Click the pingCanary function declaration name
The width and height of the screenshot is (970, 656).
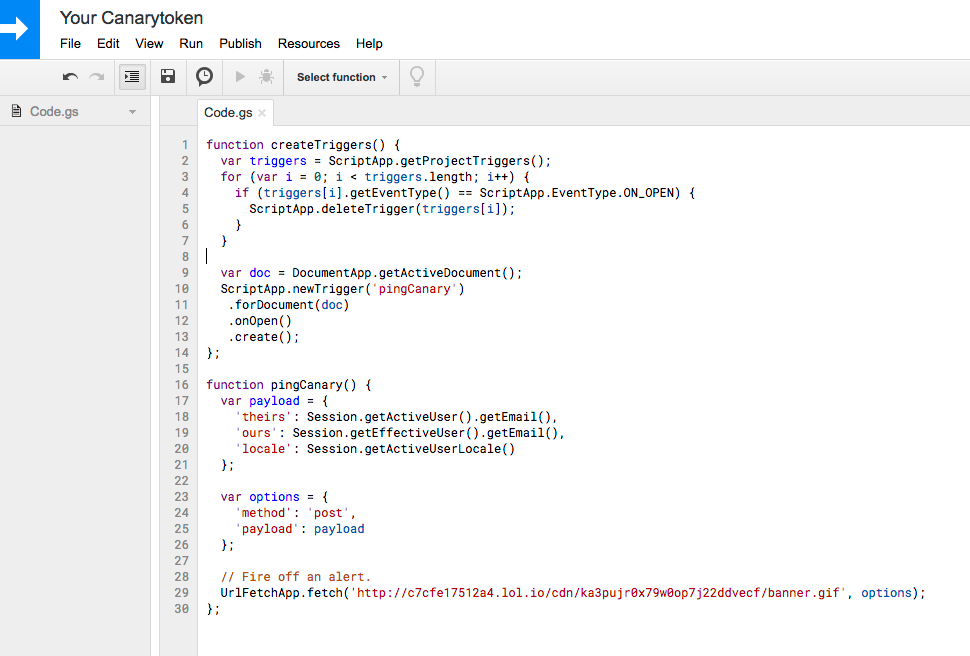click(306, 385)
